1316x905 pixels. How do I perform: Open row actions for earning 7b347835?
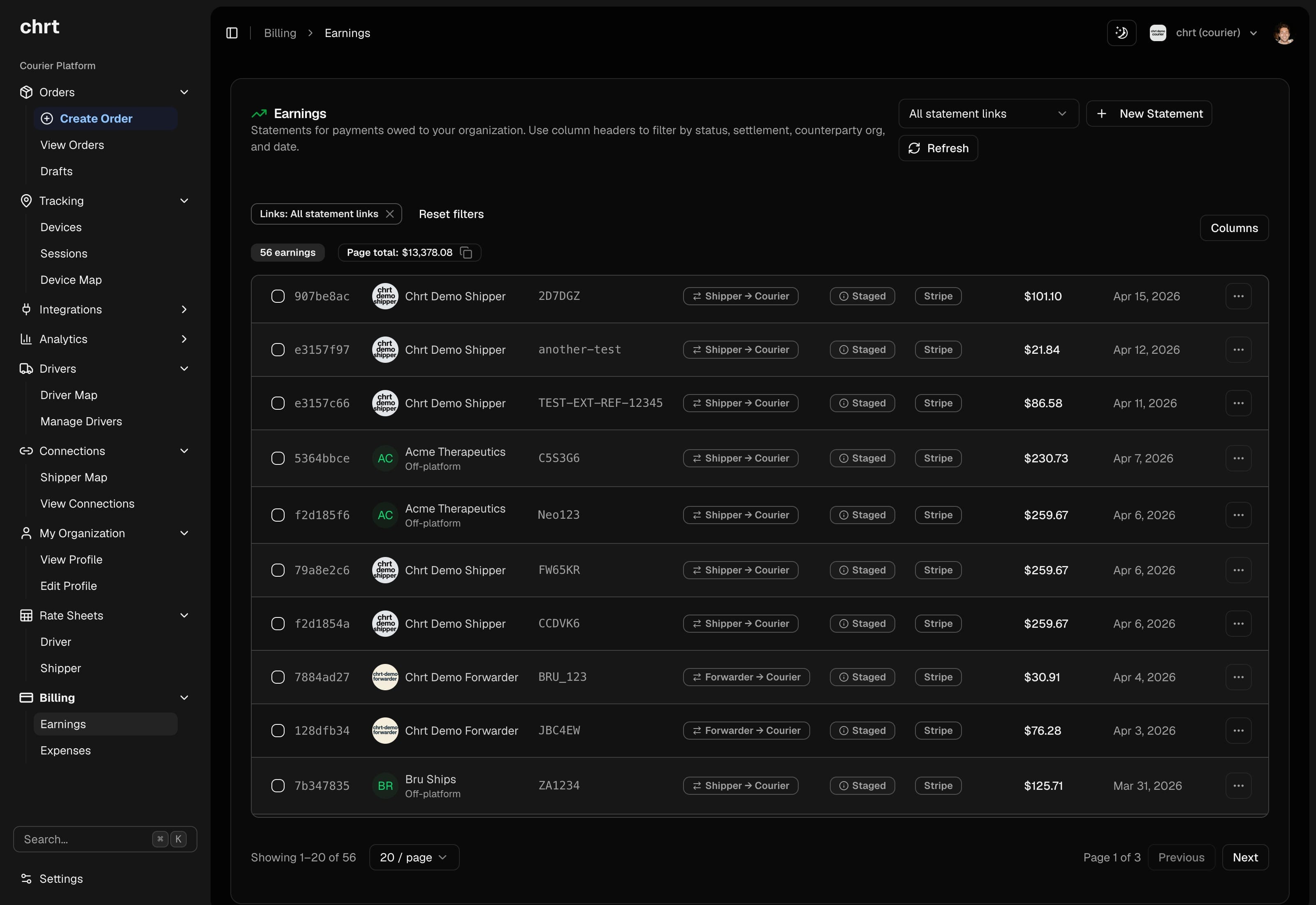[x=1238, y=785]
